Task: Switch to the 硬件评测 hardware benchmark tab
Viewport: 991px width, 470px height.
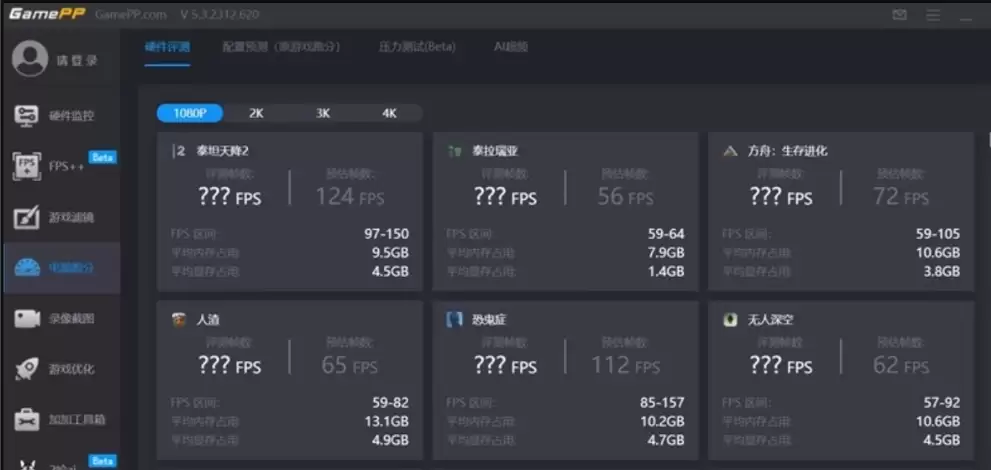Action: (167, 47)
